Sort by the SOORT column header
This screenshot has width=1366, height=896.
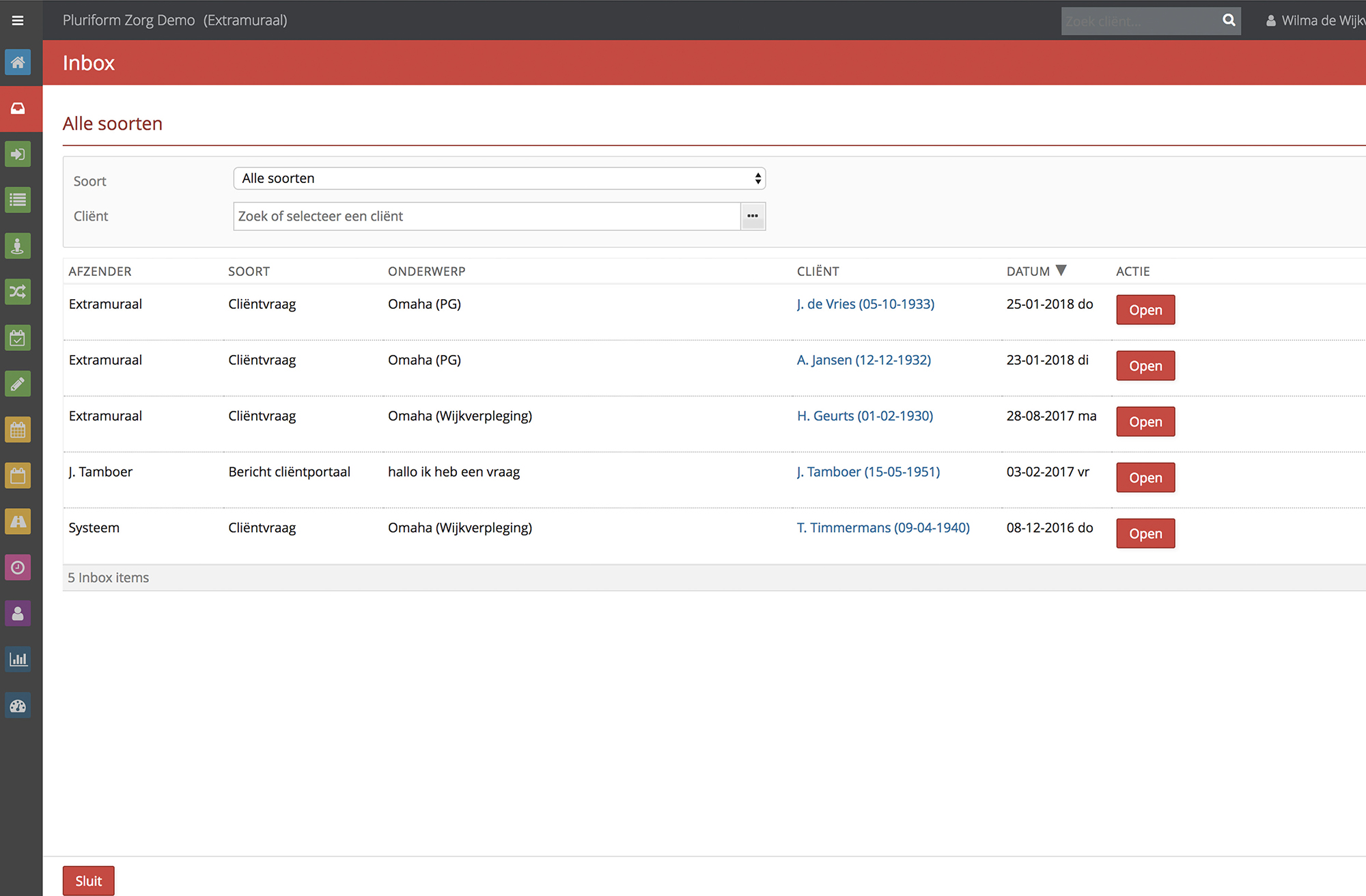tap(249, 271)
